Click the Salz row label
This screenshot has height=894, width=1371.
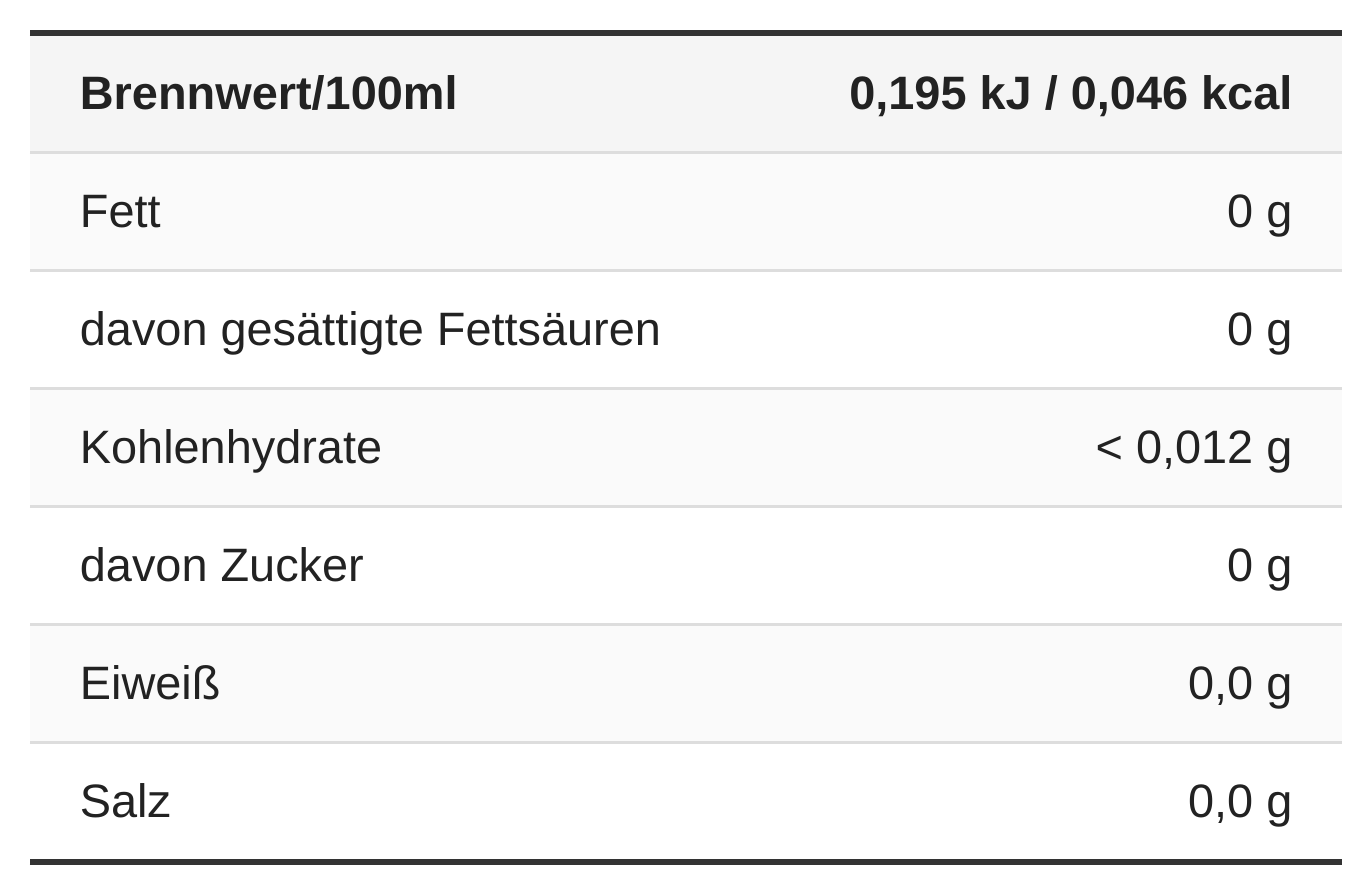click(125, 802)
